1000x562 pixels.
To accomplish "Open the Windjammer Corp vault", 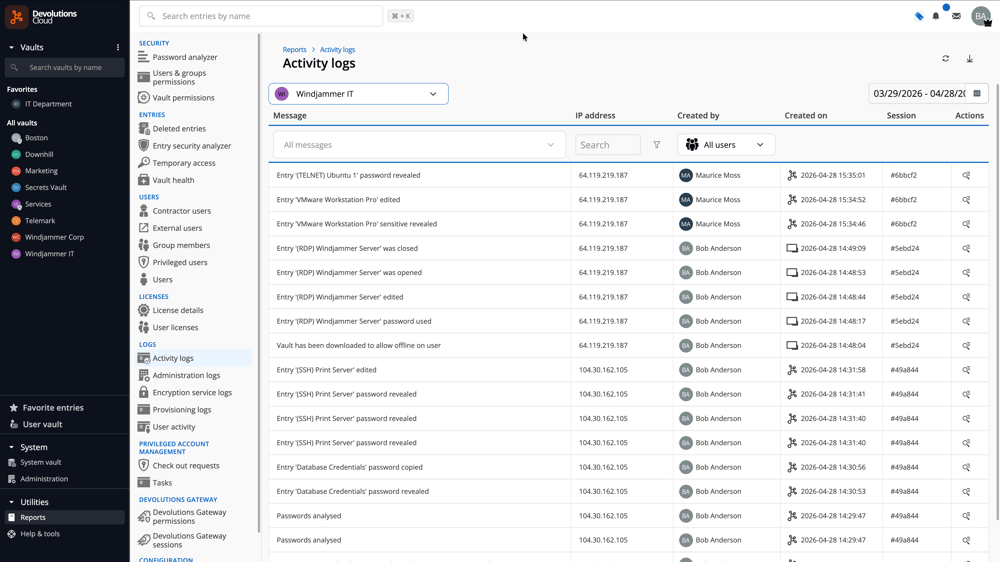I will (x=54, y=237).
